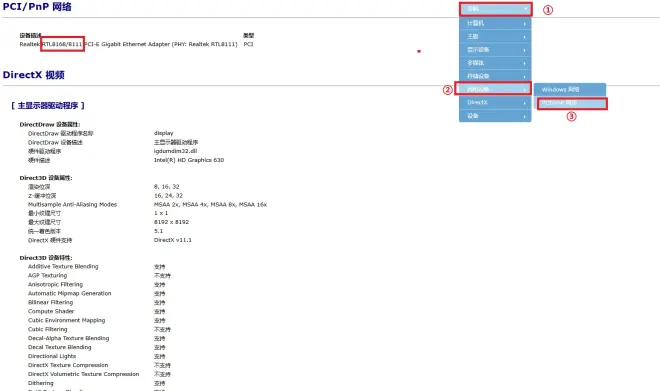Expand the 主板 menu entry
This screenshot has height=391, width=660.
(495, 37)
